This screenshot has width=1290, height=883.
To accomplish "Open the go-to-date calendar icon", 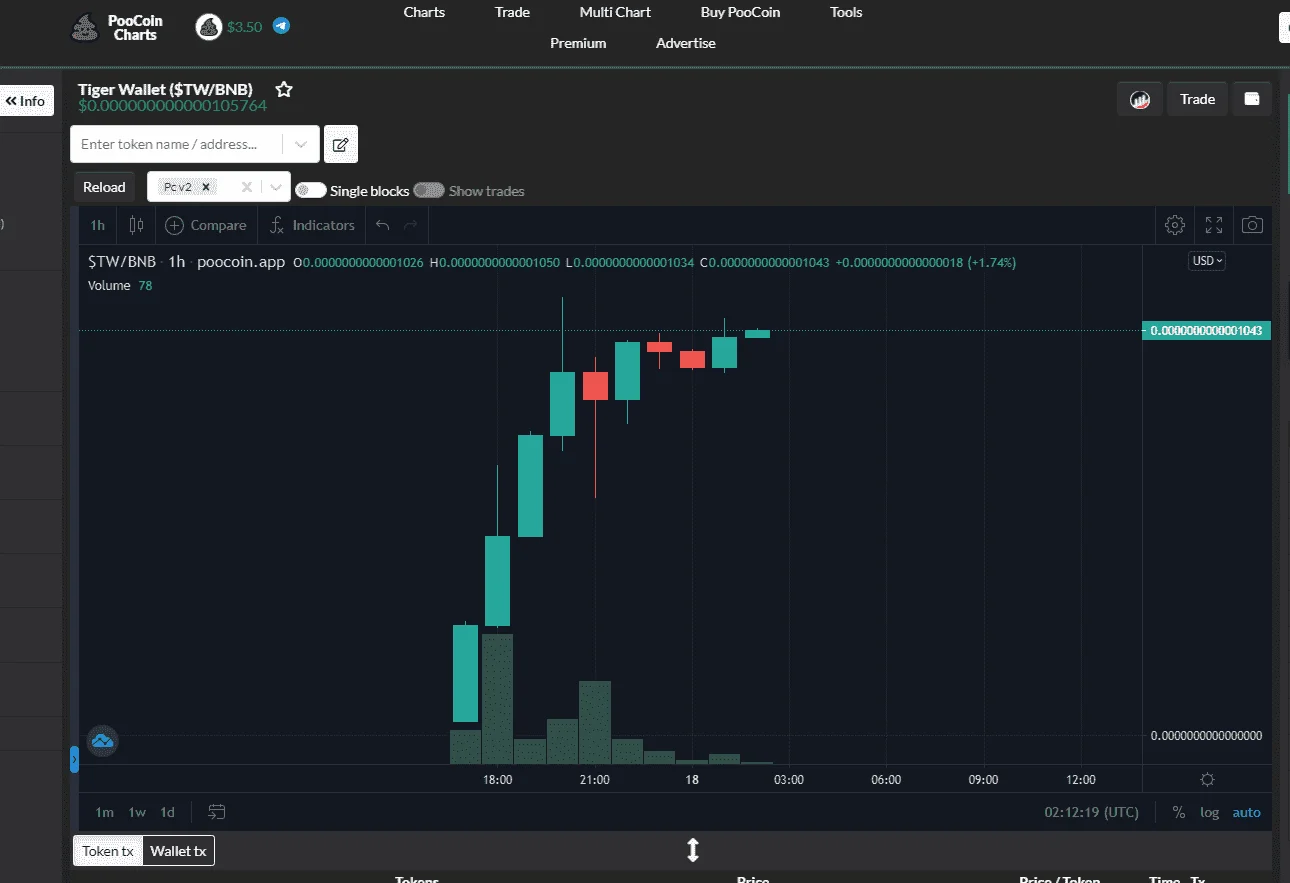I will tap(217, 812).
